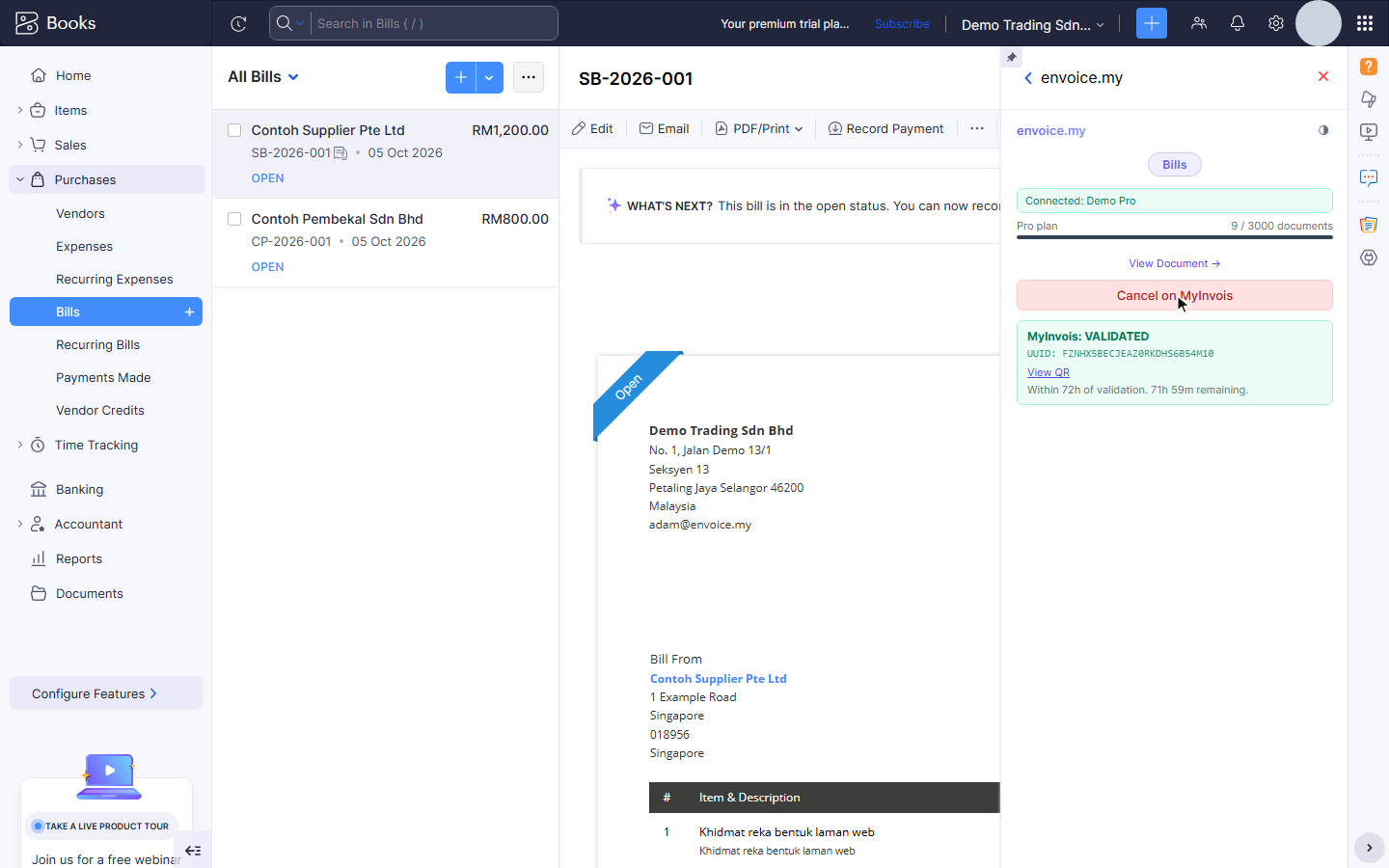Click Take a Live Product Tour
The width and height of the screenshot is (1389, 868).
pyautogui.click(x=100, y=826)
